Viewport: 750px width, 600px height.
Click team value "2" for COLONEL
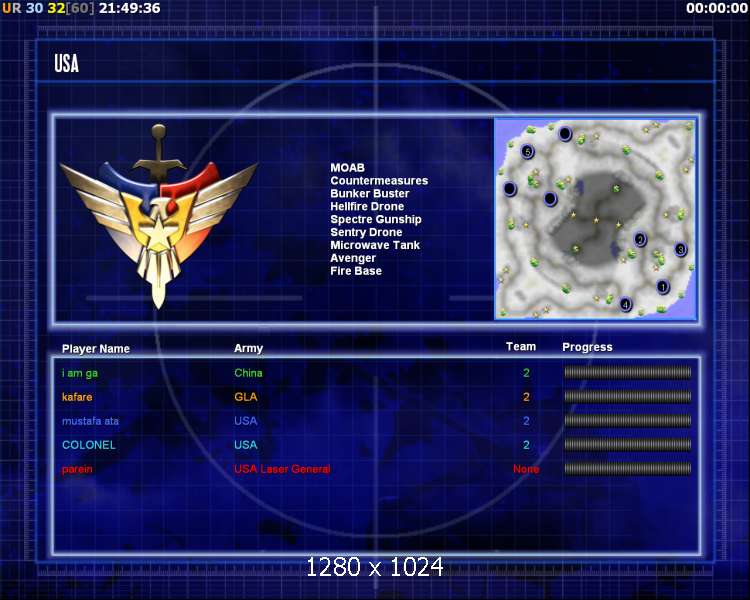coord(526,445)
